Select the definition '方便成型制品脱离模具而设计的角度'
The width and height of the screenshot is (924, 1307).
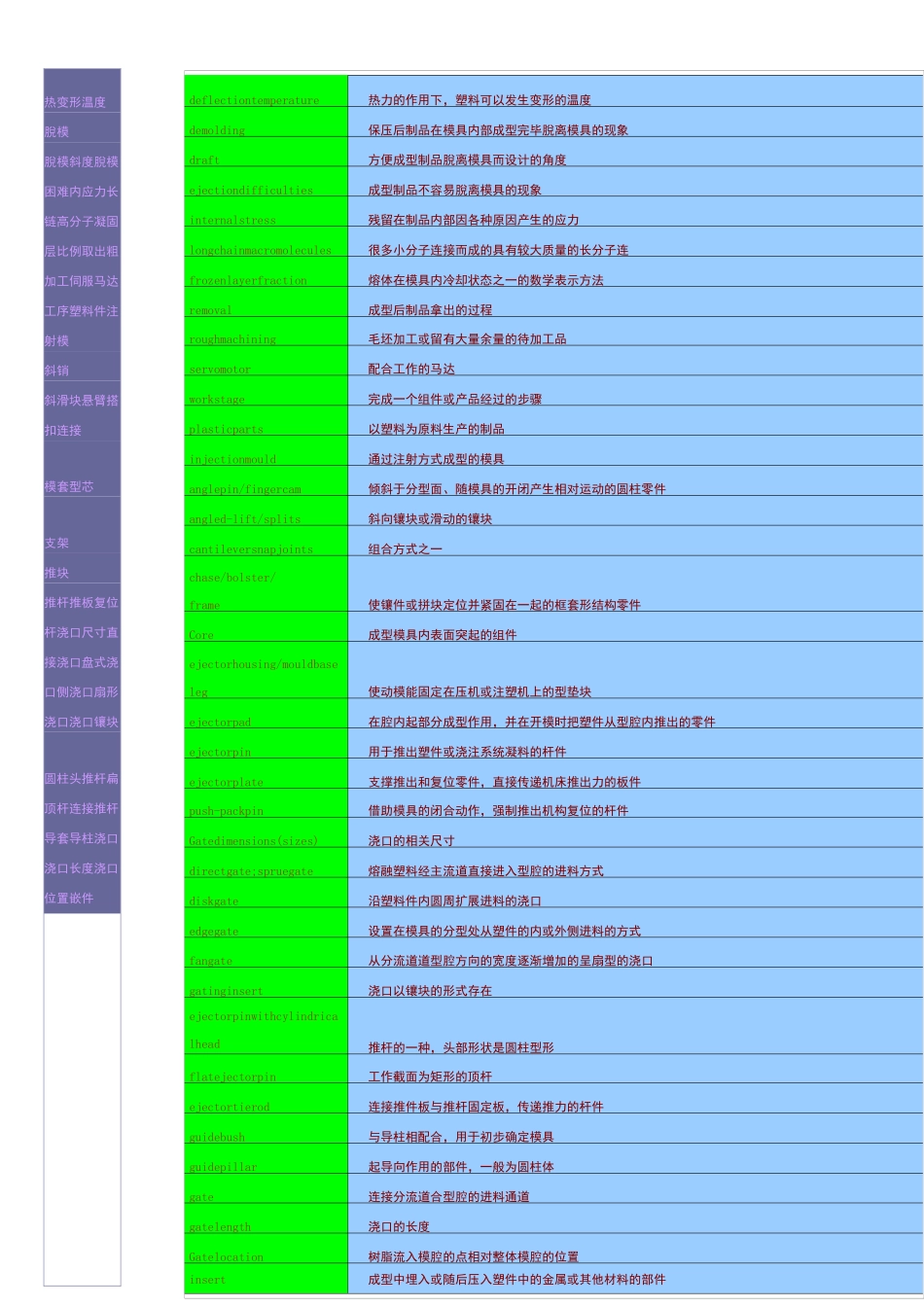coord(467,160)
